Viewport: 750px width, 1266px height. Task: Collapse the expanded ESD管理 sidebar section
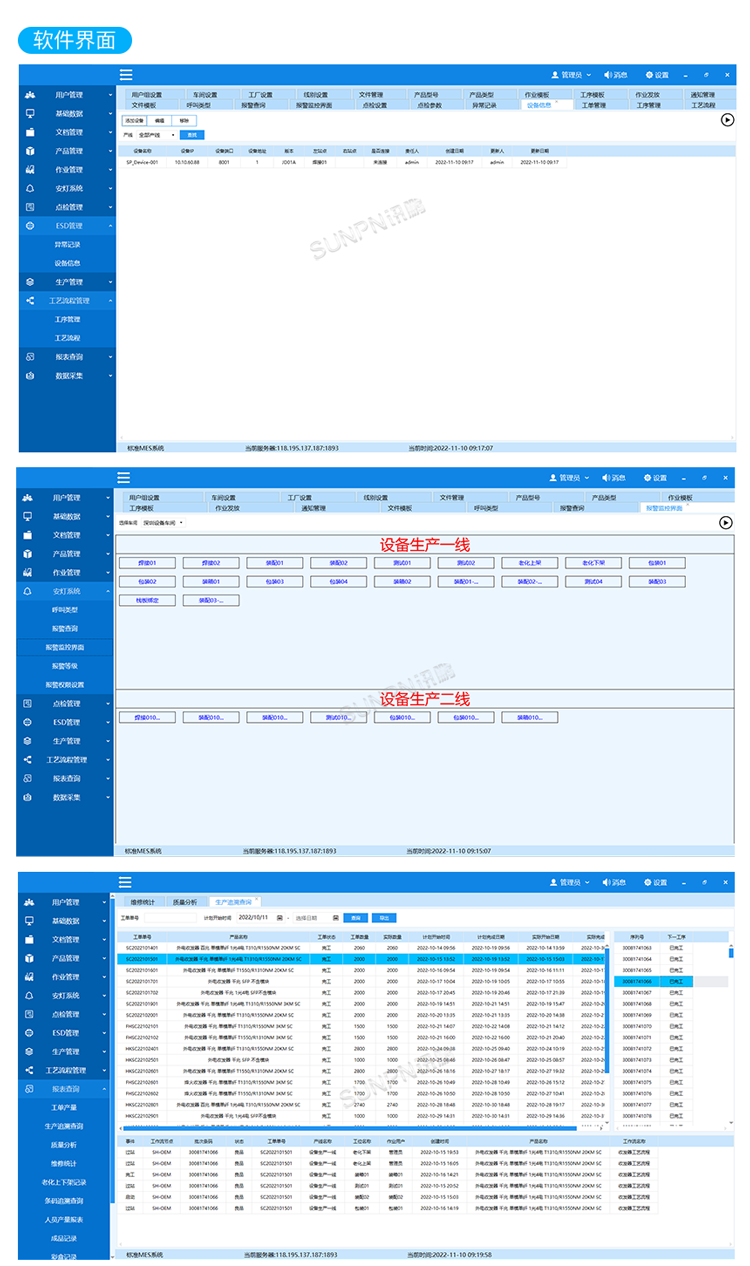pyautogui.click(x=110, y=226)
